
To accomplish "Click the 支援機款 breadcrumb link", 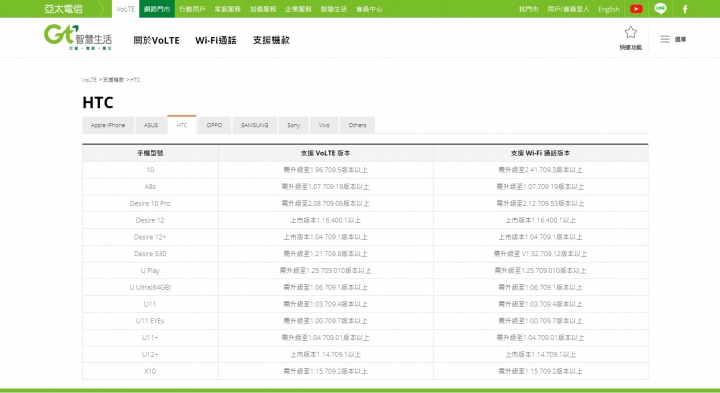I will tap(113, 80).
